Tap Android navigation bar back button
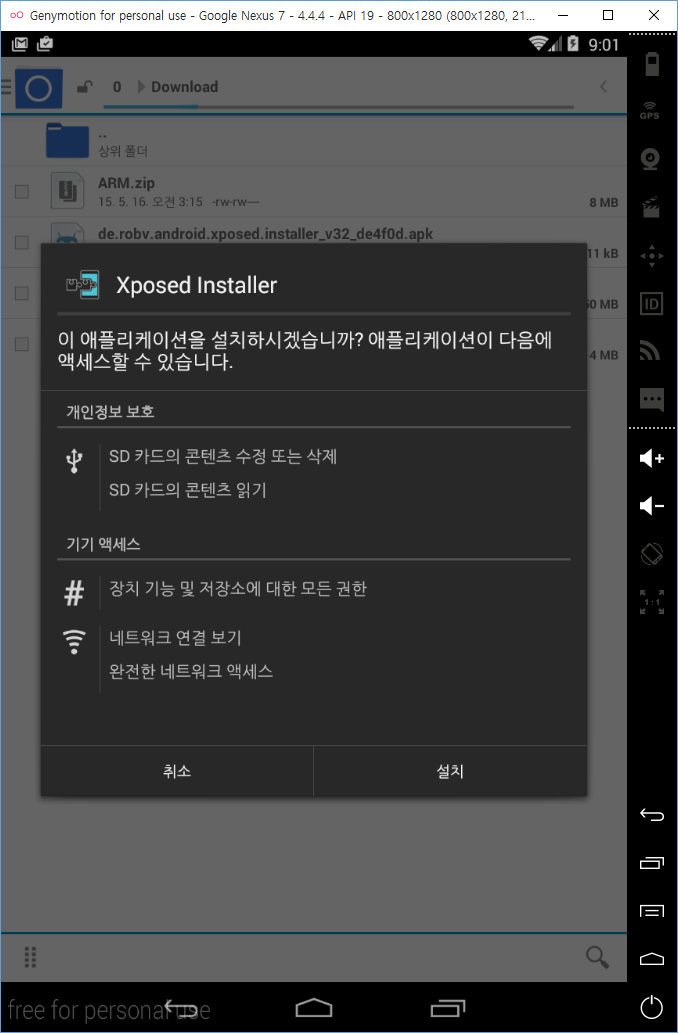 coord(179,1007)
